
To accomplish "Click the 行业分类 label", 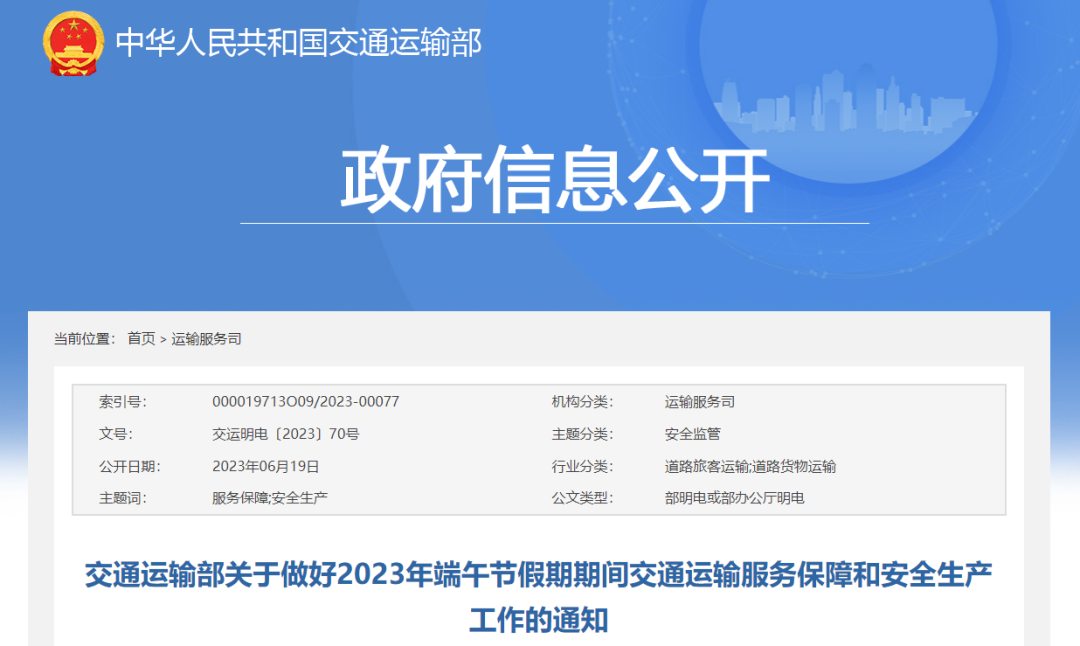I will click(x=582, y=466).
